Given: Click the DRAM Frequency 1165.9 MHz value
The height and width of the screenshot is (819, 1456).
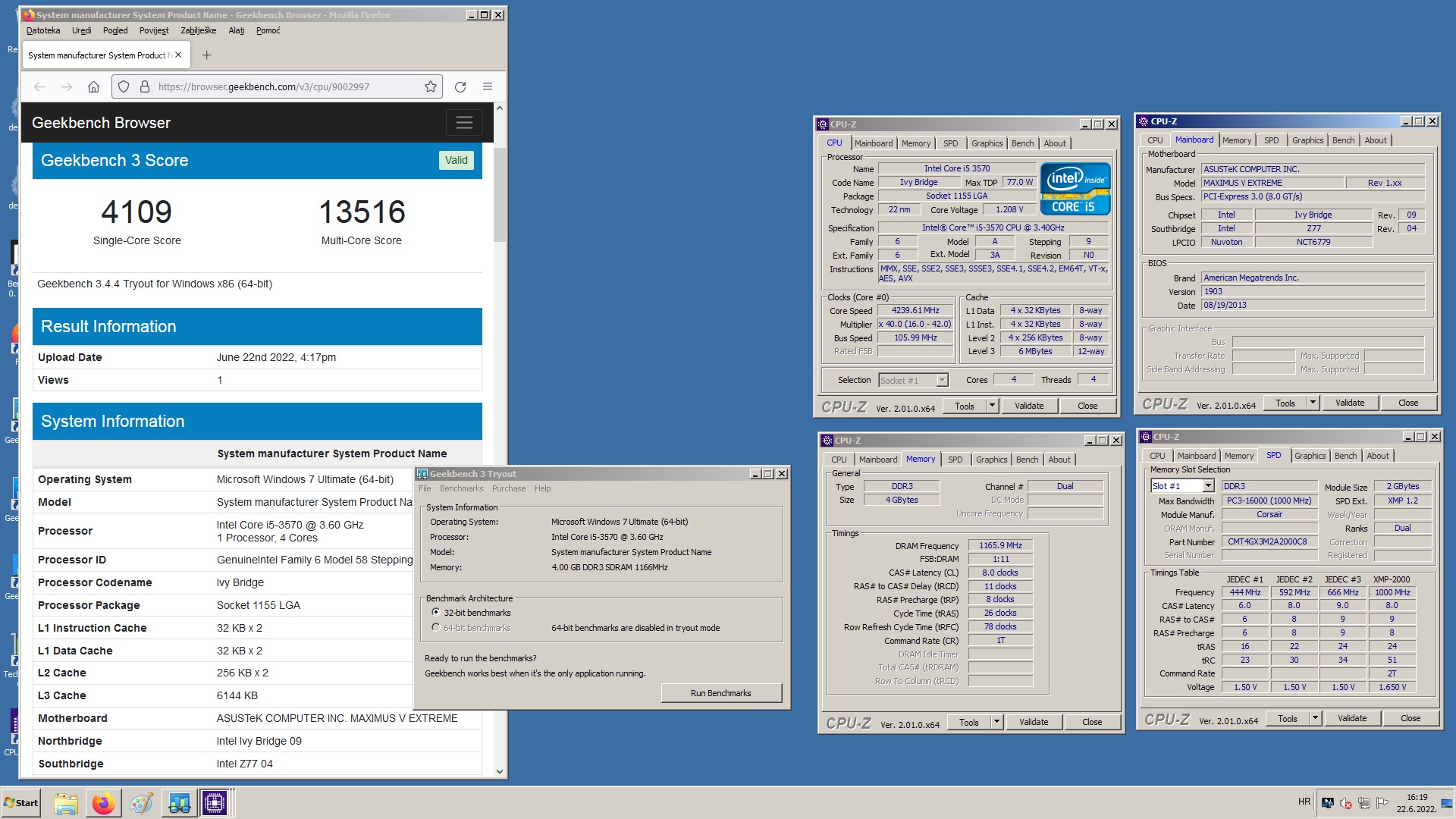Looking at the screenshot, I should [1000, 545].
